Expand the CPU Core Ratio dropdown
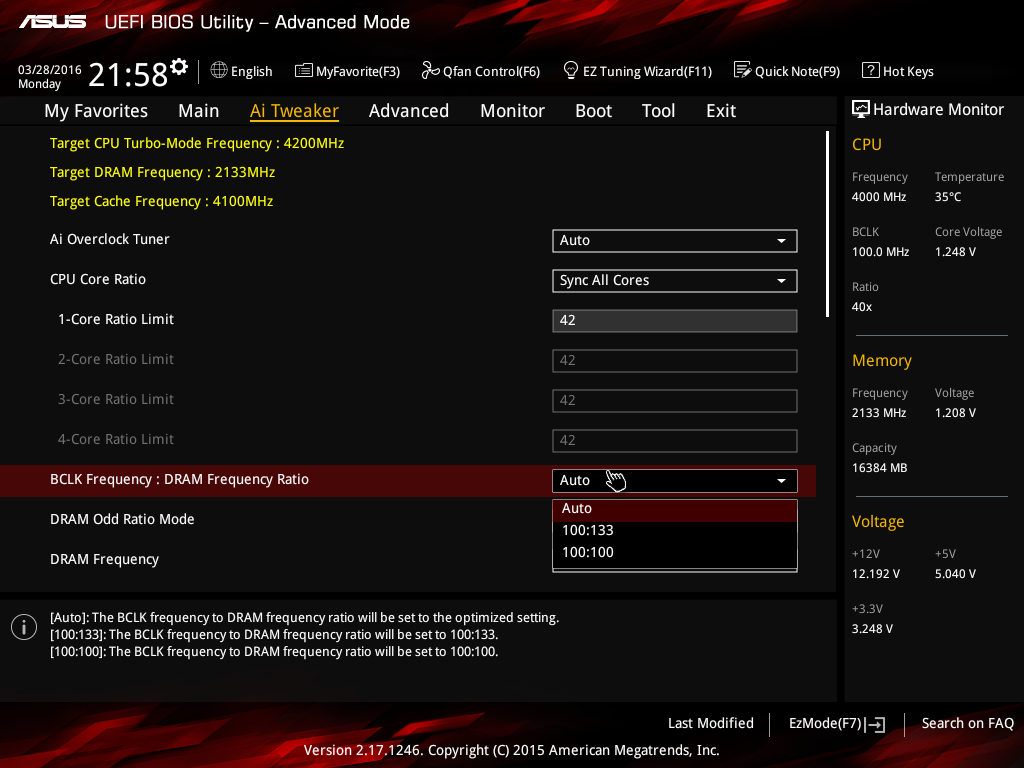Screen dimensions: 1024x768 [675, 280]
